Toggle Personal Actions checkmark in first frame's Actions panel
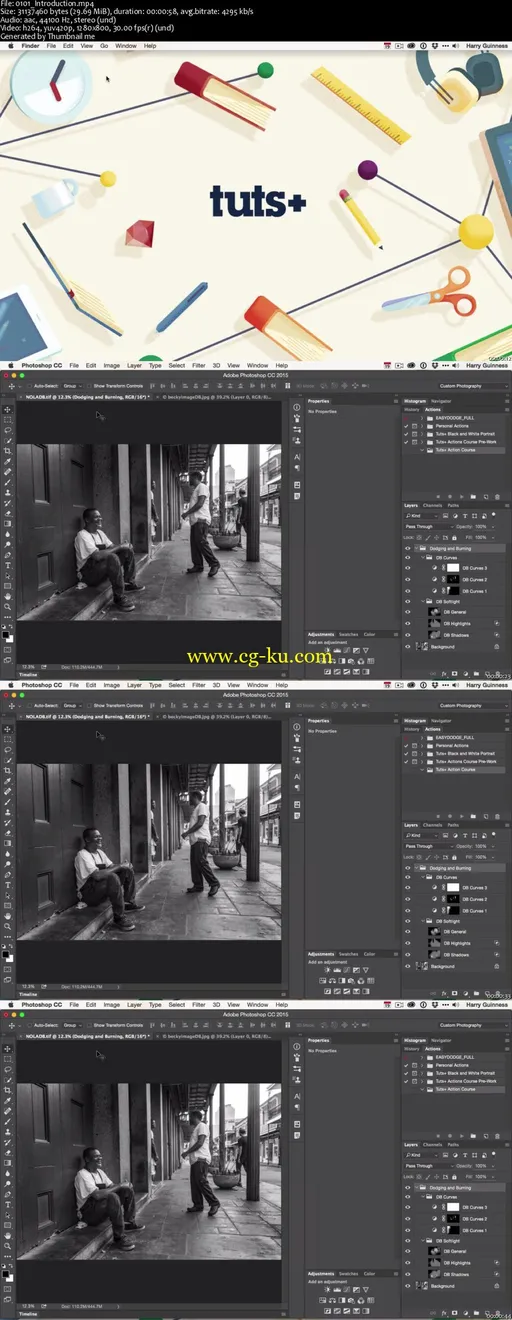Image resolution: width=512 pixels, height=1320 pixels. [406, 426]
